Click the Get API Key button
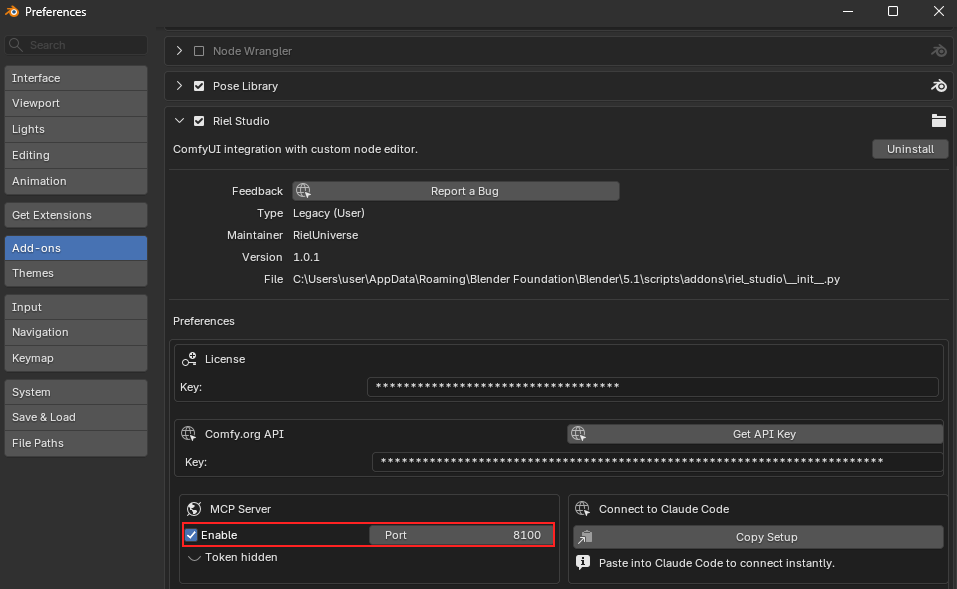Viewport: 957px width, 589px height. pos(756,434)
